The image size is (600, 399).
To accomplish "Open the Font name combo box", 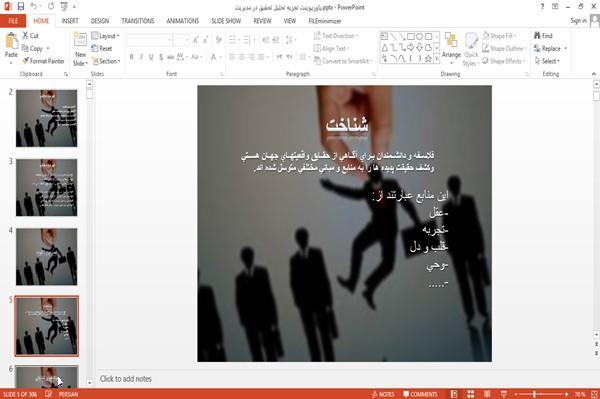I will pos(150,40).
